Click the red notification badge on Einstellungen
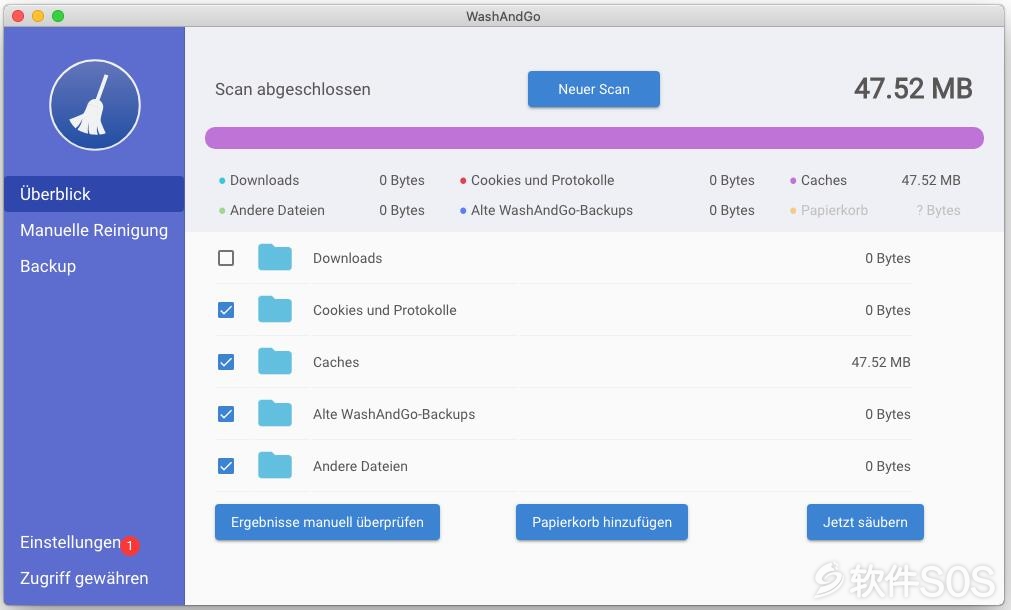 (x=130, y=546)
